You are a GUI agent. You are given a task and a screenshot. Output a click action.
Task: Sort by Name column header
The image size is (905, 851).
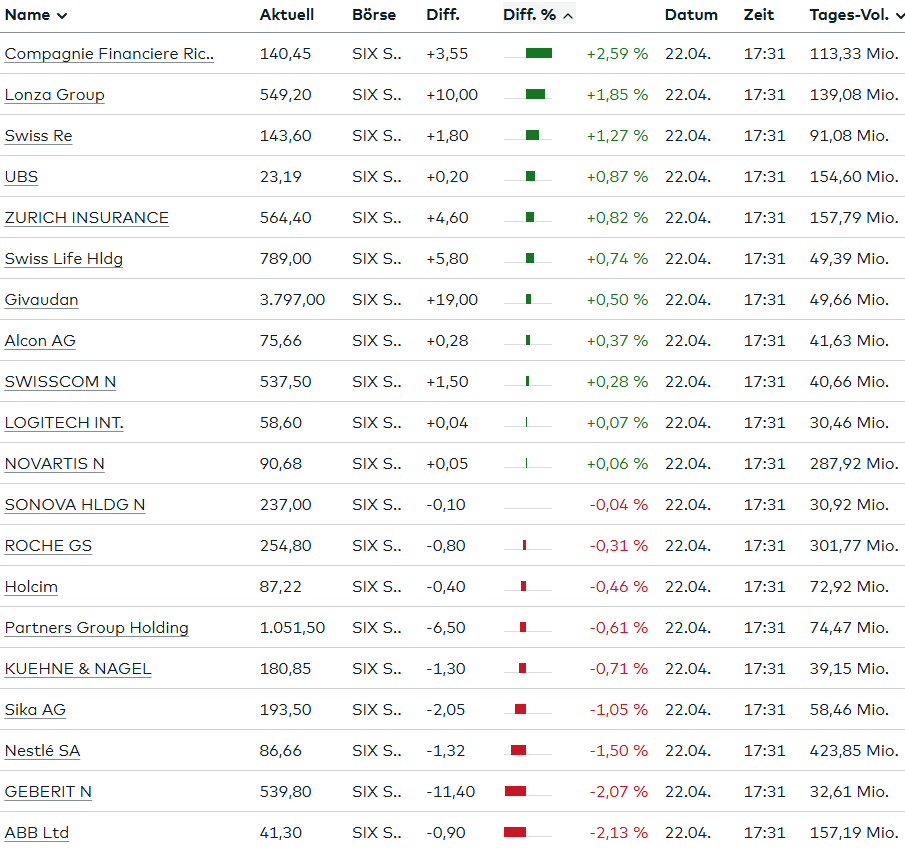point(36,15)
